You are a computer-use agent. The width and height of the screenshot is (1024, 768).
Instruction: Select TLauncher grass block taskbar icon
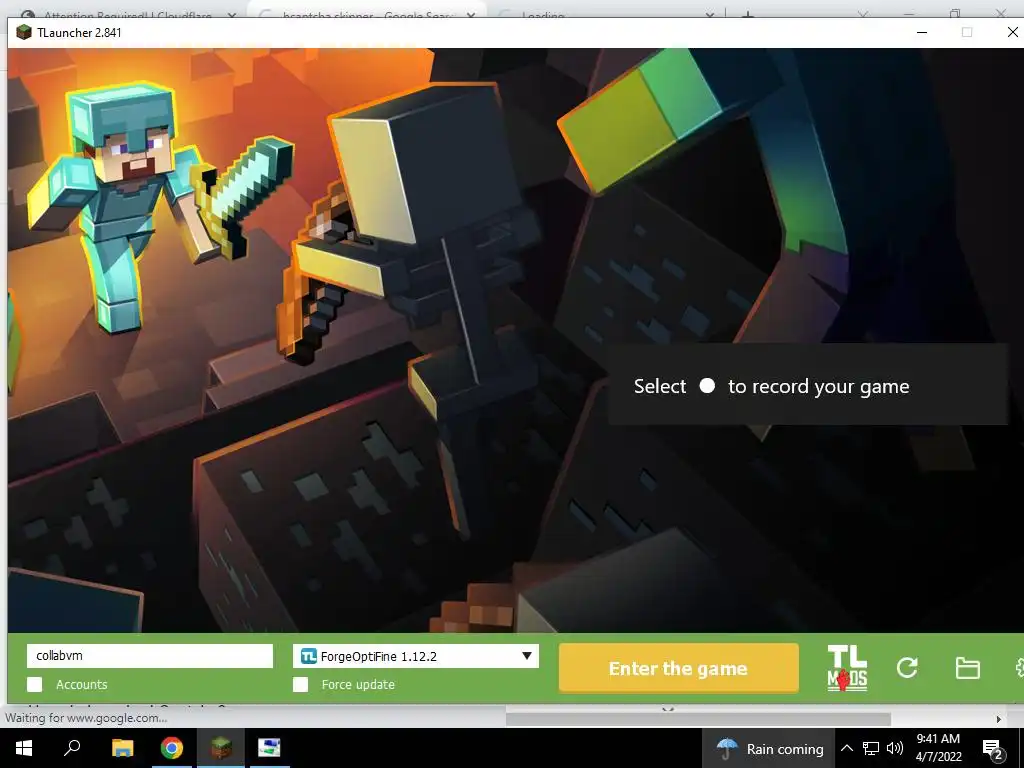[221, 748]
